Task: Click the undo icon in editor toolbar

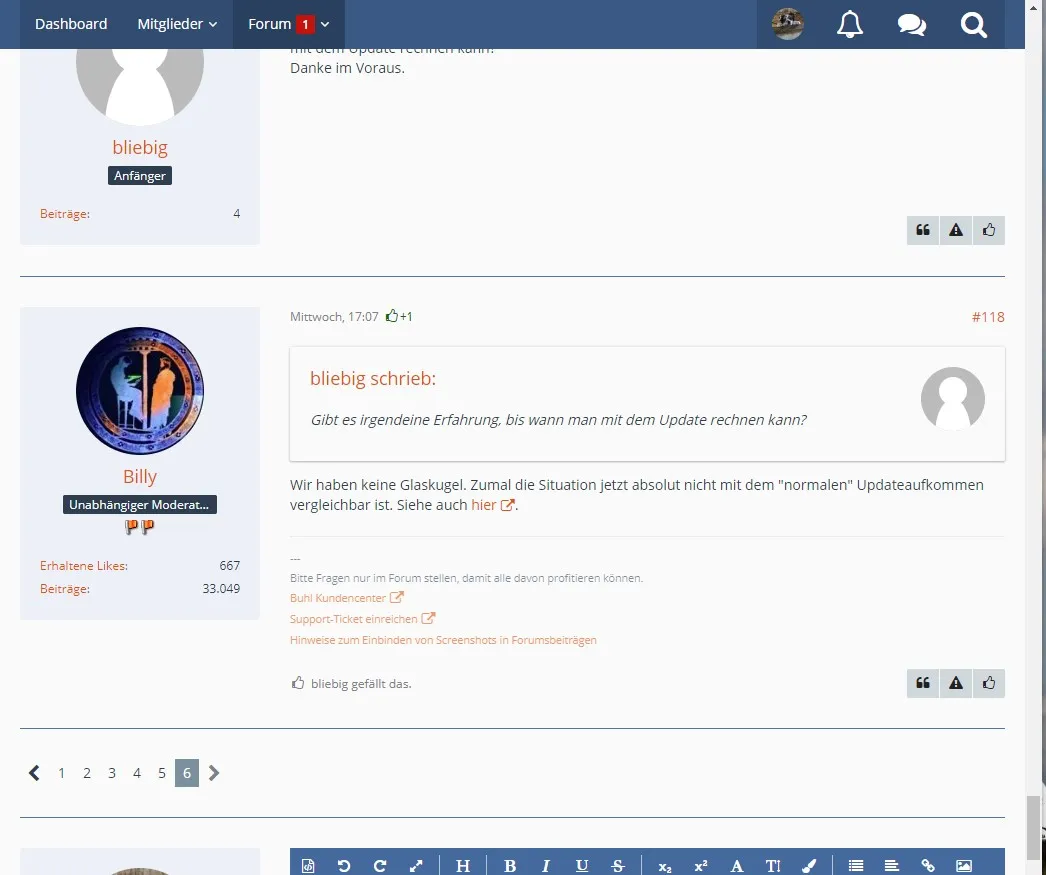Action: [x=344, y=866]
